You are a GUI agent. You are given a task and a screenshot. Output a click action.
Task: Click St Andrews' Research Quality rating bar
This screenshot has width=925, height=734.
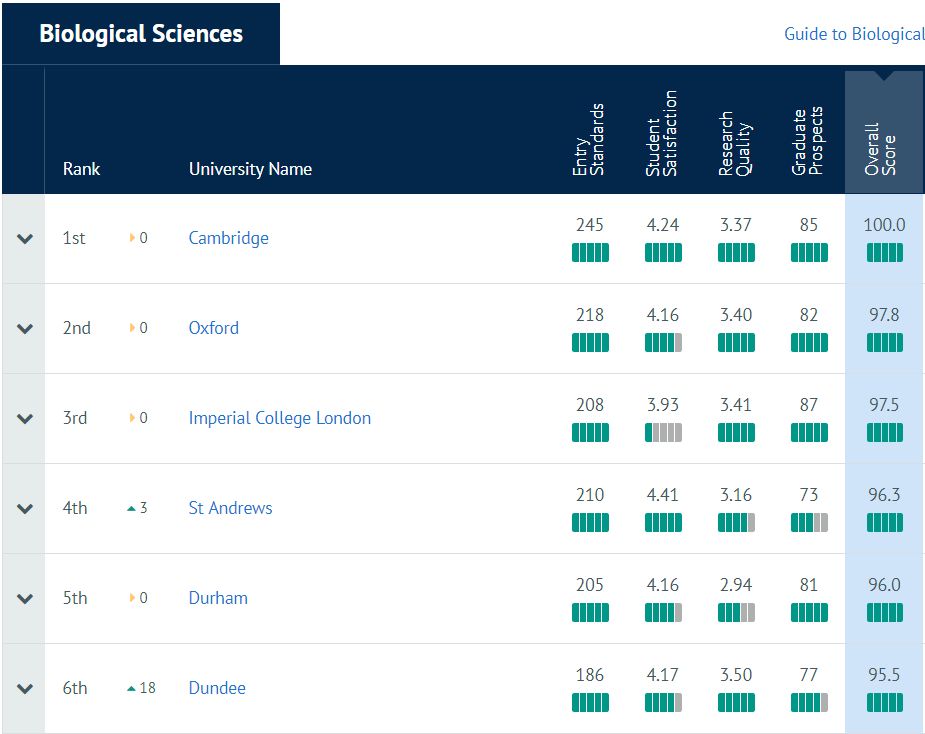736,523
